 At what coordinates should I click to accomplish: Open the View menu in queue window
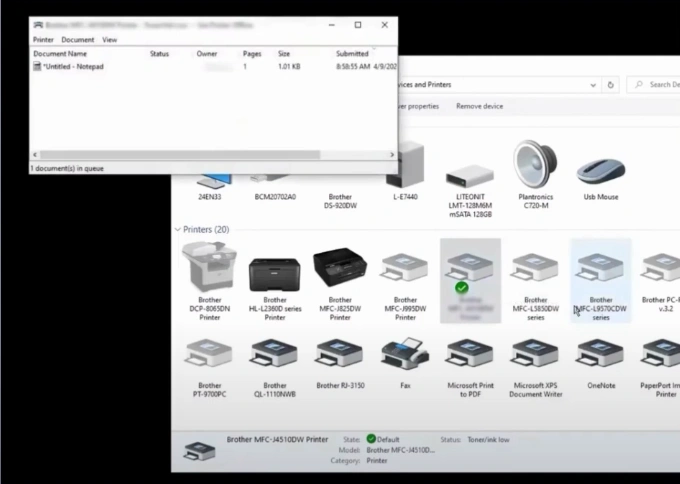point(110,40)
